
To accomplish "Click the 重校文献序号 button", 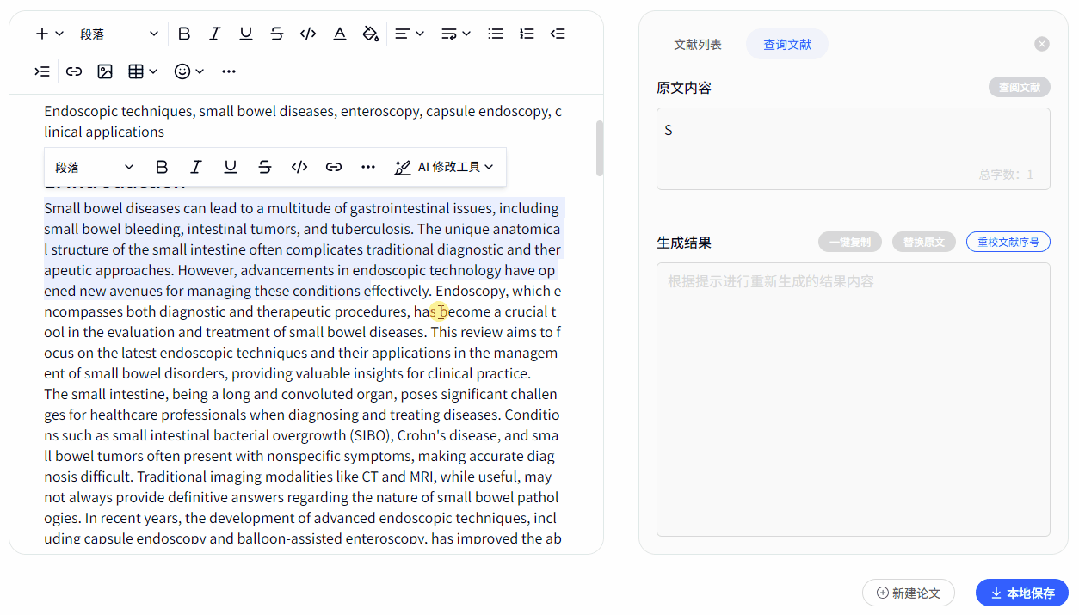I will pyautogui.click(x=1008, y=242).
